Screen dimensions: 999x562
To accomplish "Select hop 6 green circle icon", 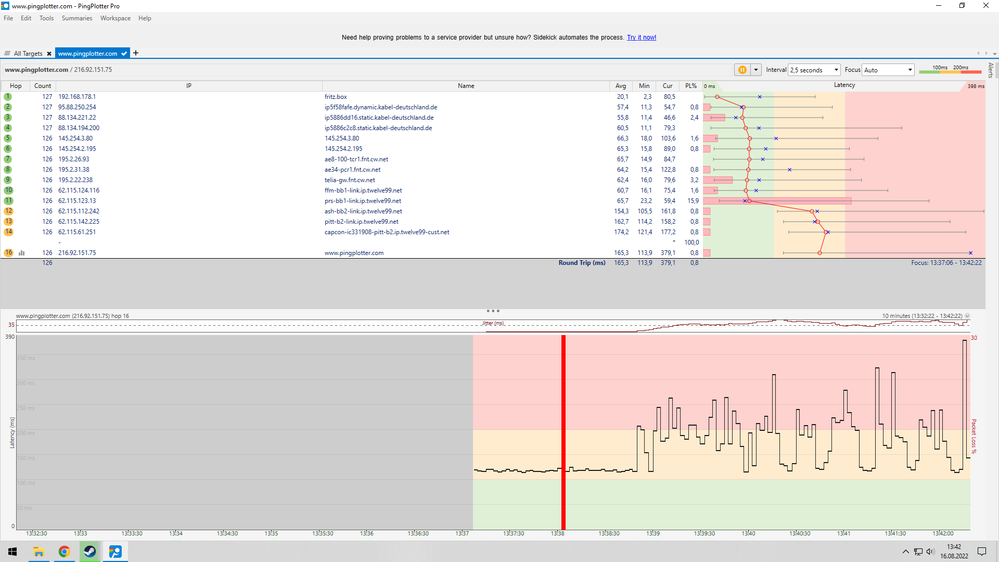I will 8,148.
